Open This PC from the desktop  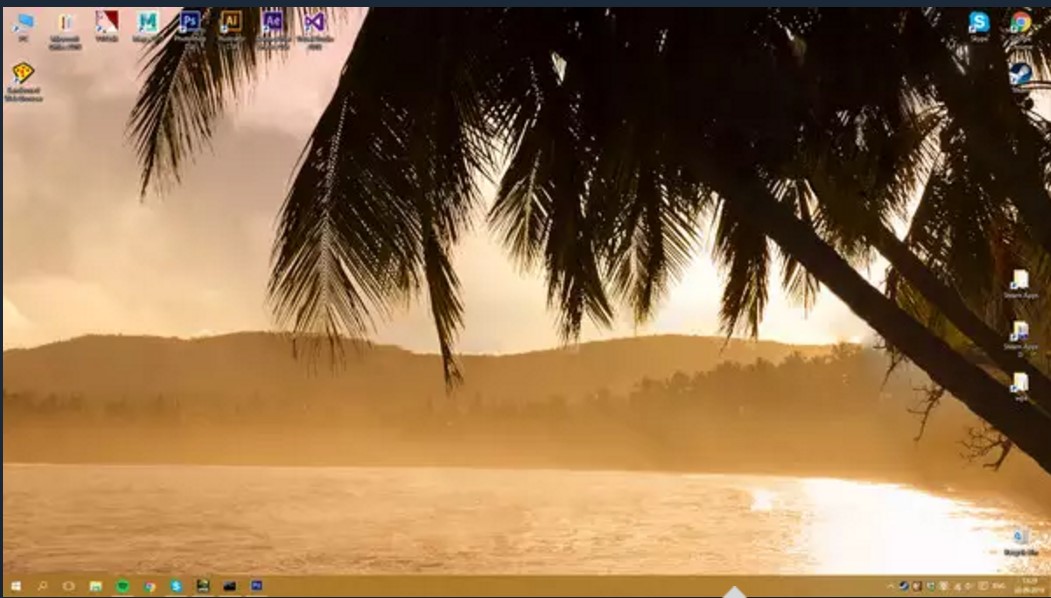(21, 22)
